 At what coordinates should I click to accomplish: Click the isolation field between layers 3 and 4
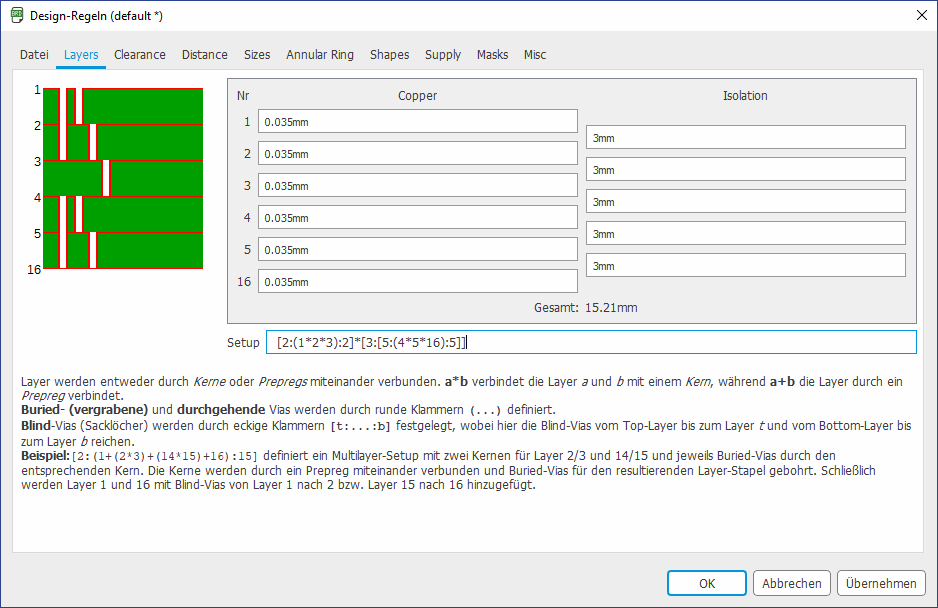[x=745, y=202]
